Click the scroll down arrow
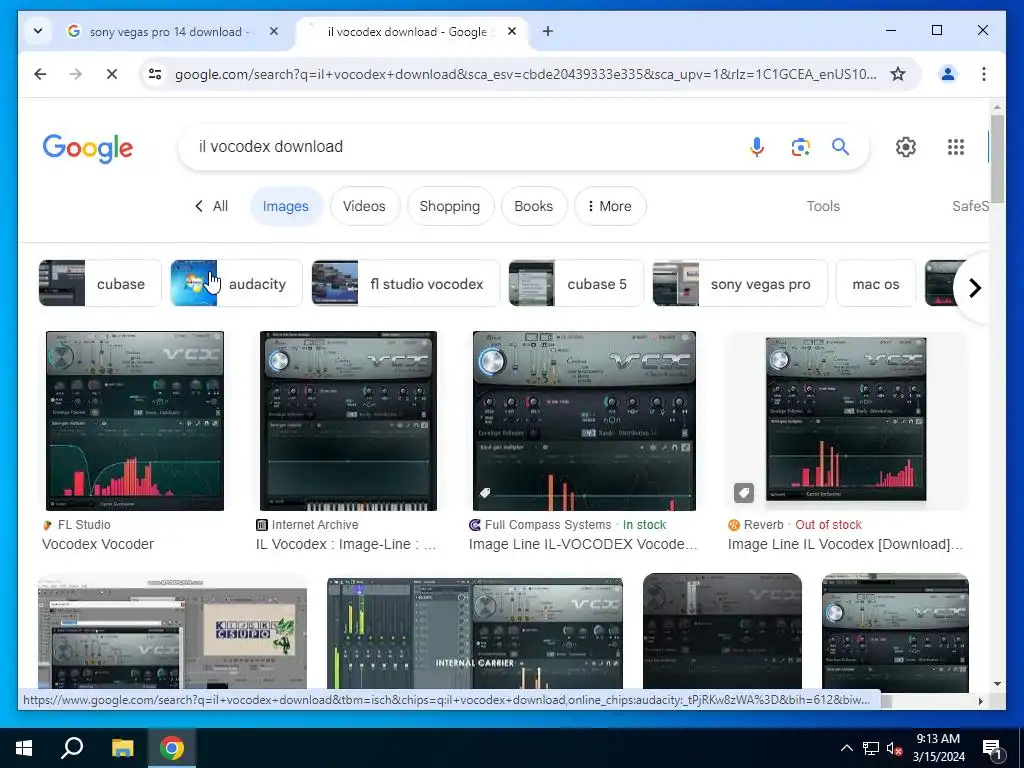 click(x=997, y=684)
